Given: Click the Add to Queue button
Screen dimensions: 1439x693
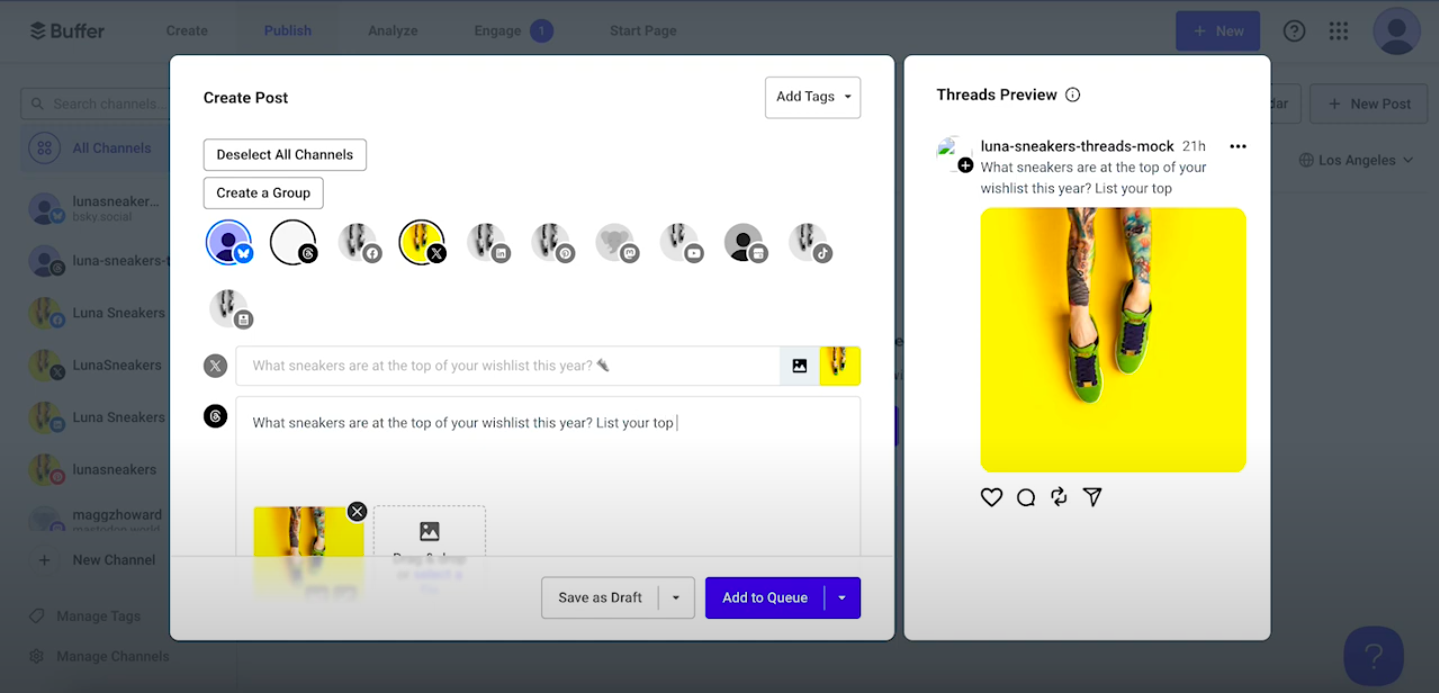Looking at the screenshot, I should coord(765,598).
